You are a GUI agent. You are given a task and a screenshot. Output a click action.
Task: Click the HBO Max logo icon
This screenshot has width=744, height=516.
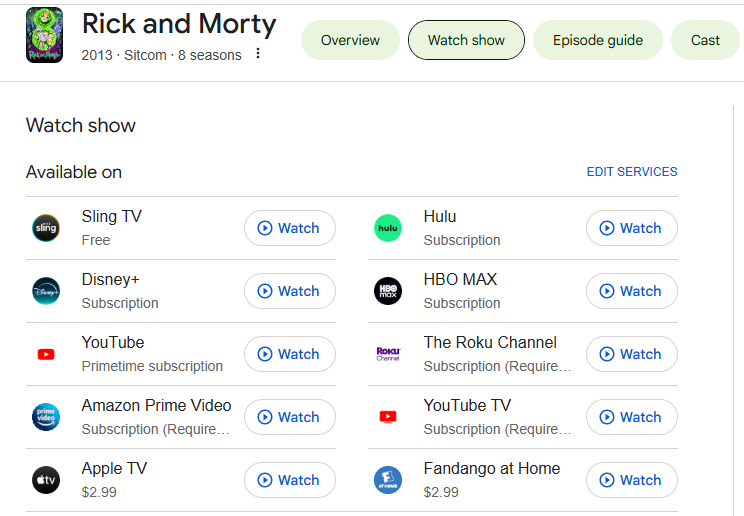pyautogui.click(x=388, y=291)
